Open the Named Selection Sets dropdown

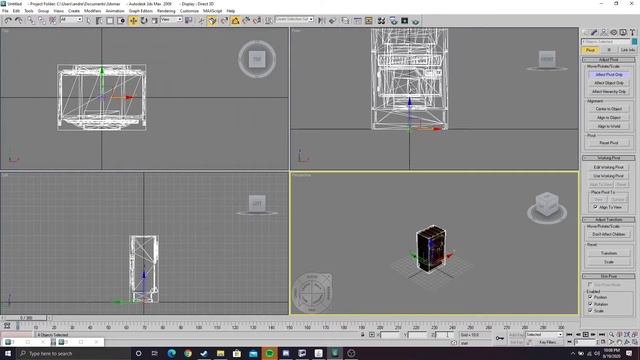(x=294, y=19)
